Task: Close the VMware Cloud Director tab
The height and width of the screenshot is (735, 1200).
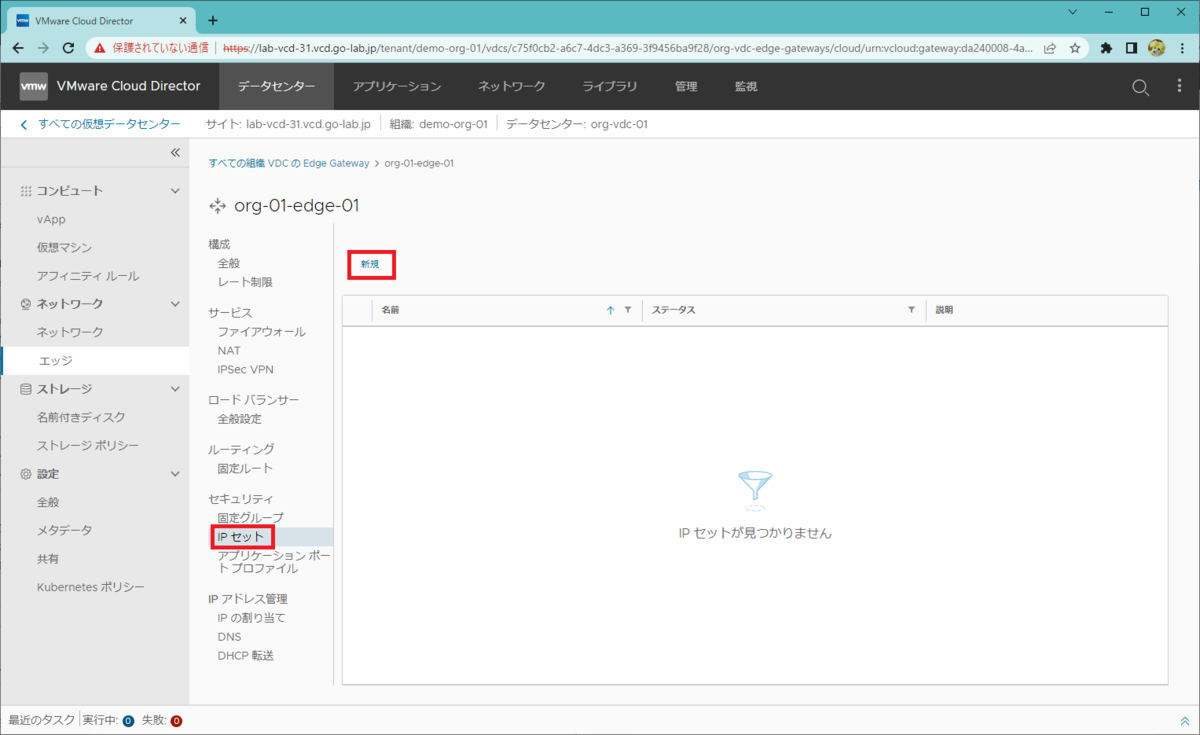Action: tap(183, 20)
